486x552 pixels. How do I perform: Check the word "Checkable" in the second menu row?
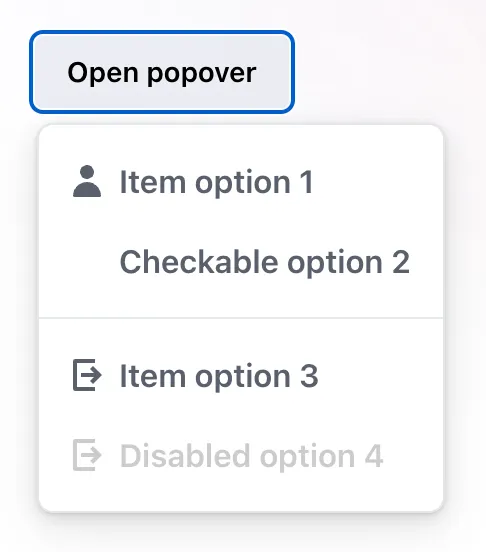click(199, 262)
